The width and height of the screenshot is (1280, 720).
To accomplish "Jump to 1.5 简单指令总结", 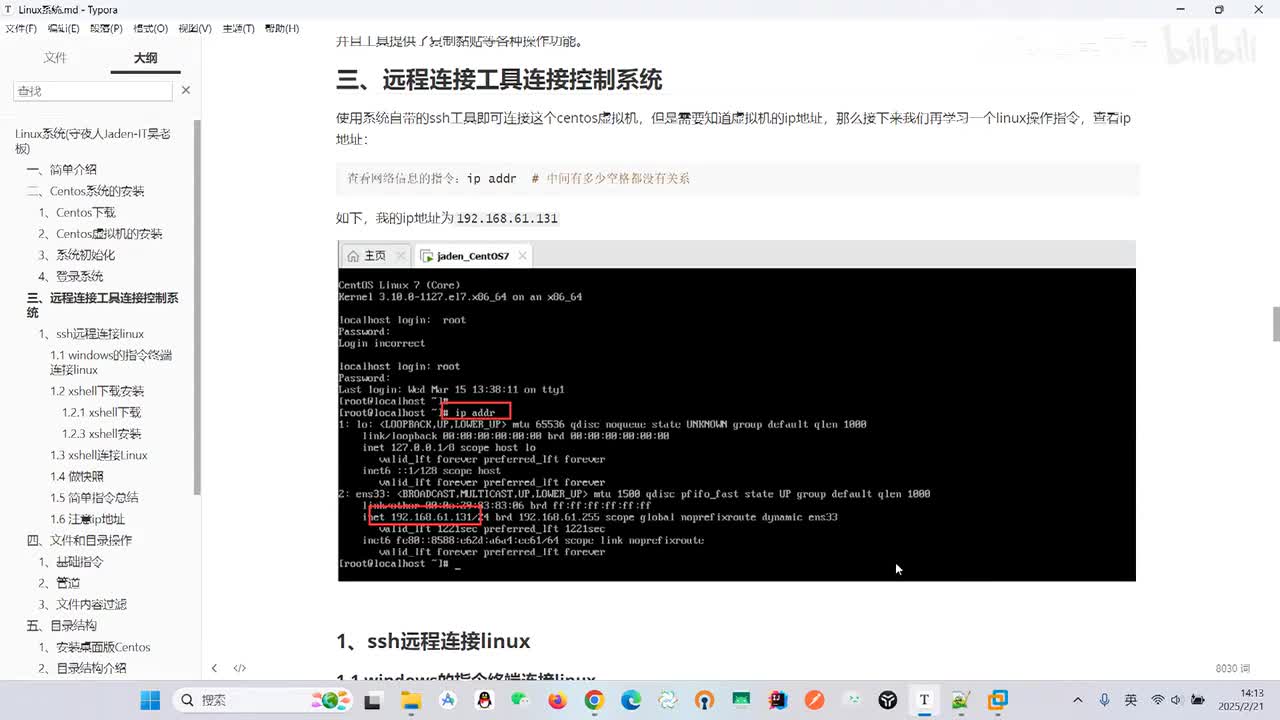I will pyautogui.click(x=94, y=497).
